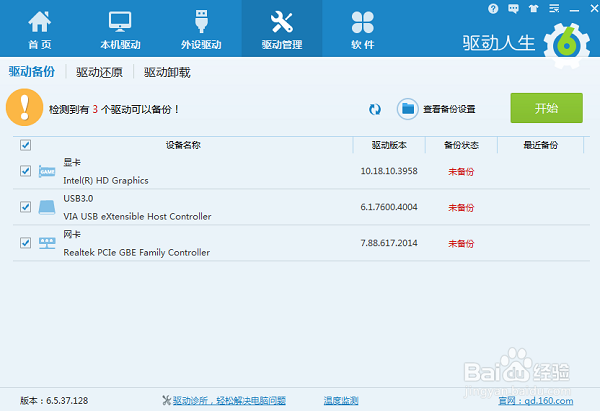This screenshot has width=600, height=411.
Task: Open the main menu dropdown icon
Action: click(554, 8)
